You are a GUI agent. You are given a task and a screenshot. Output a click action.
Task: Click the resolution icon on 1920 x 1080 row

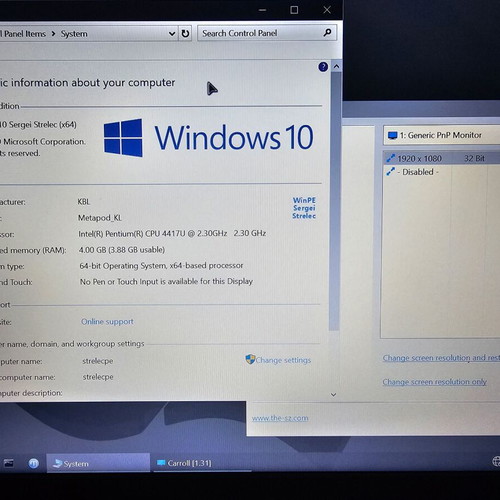point(390,158)
